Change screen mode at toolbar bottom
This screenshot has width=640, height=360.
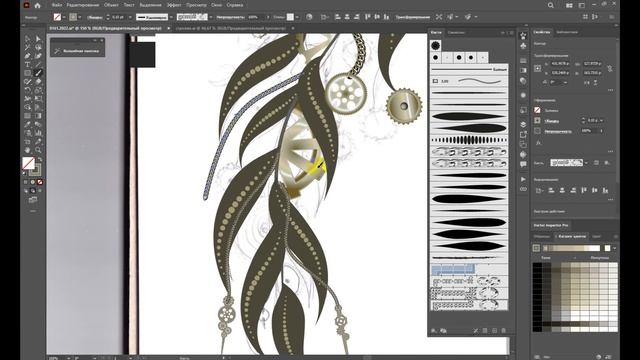click(x=33, y=200)
